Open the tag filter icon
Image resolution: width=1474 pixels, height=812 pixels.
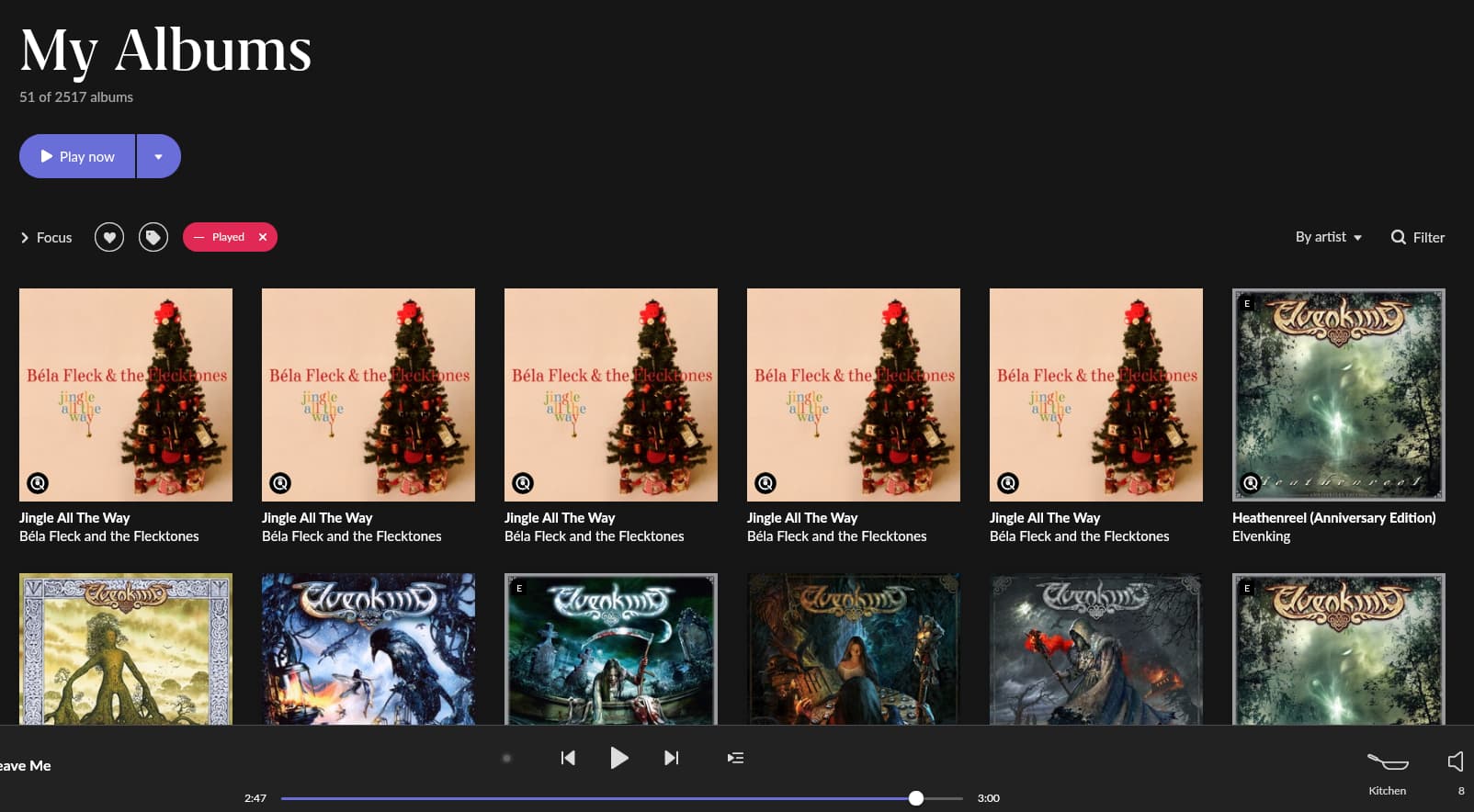tap(153, 237)
